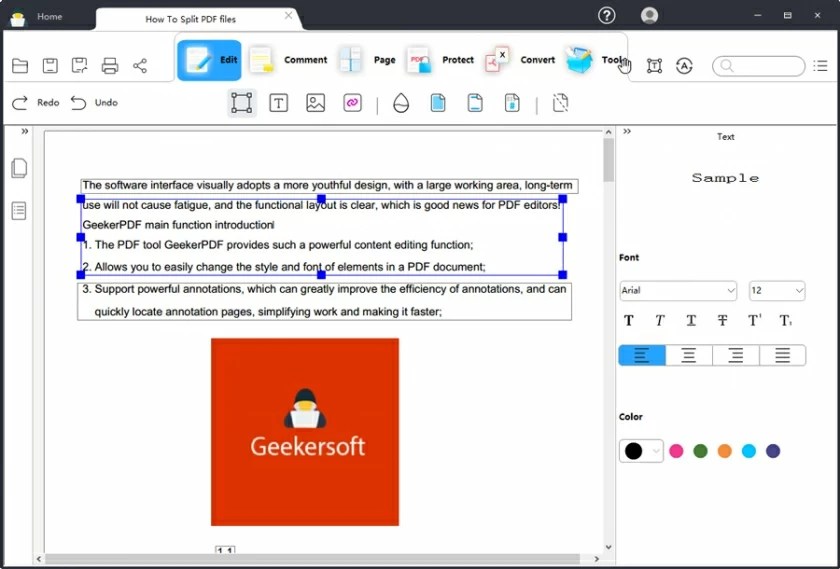The width and height of the screenshot is (840, 569).
Task: Switch to the Comment ribbon tab
Action: (x=288, y=60)
